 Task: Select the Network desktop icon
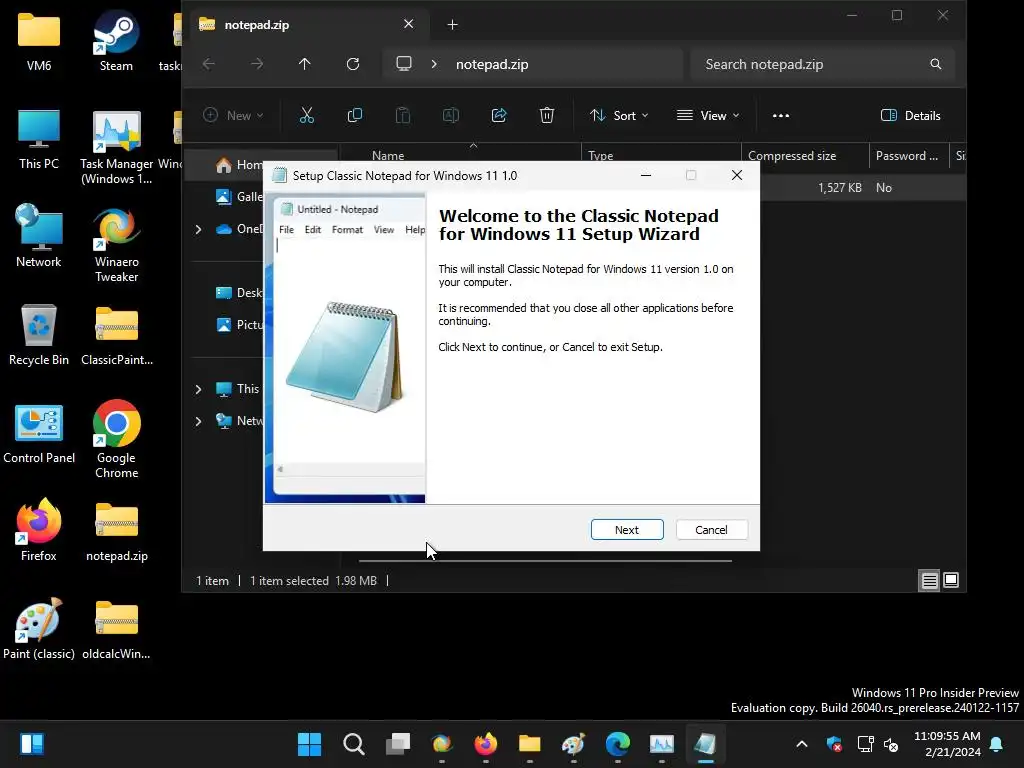[x=39, y=236]
